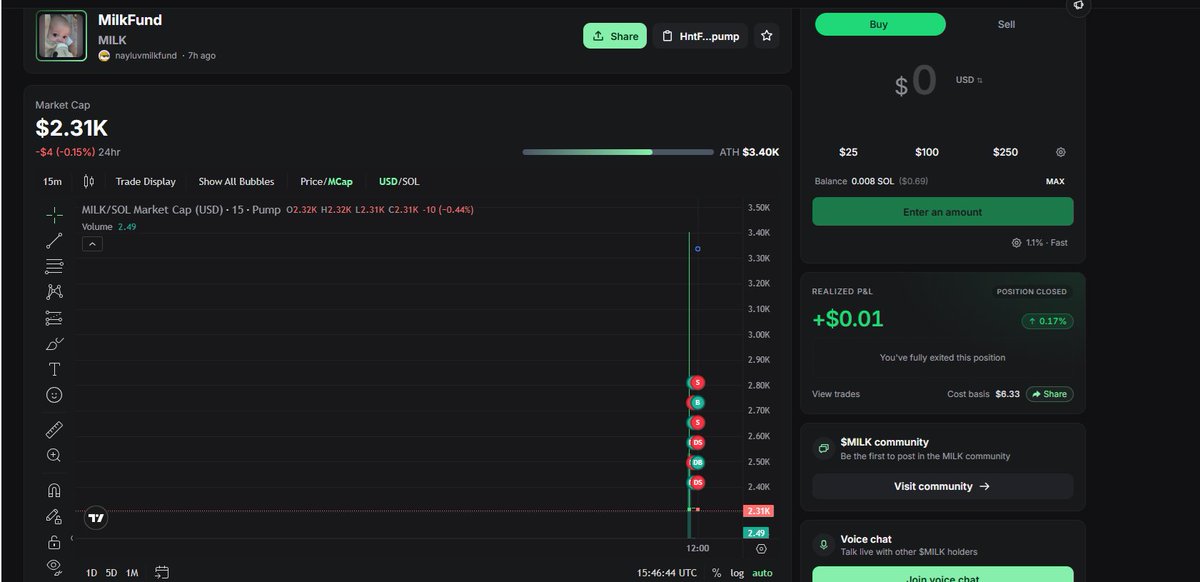
Task: Open slippage settings 1.1% Fast
Action: click(1040, 243)
